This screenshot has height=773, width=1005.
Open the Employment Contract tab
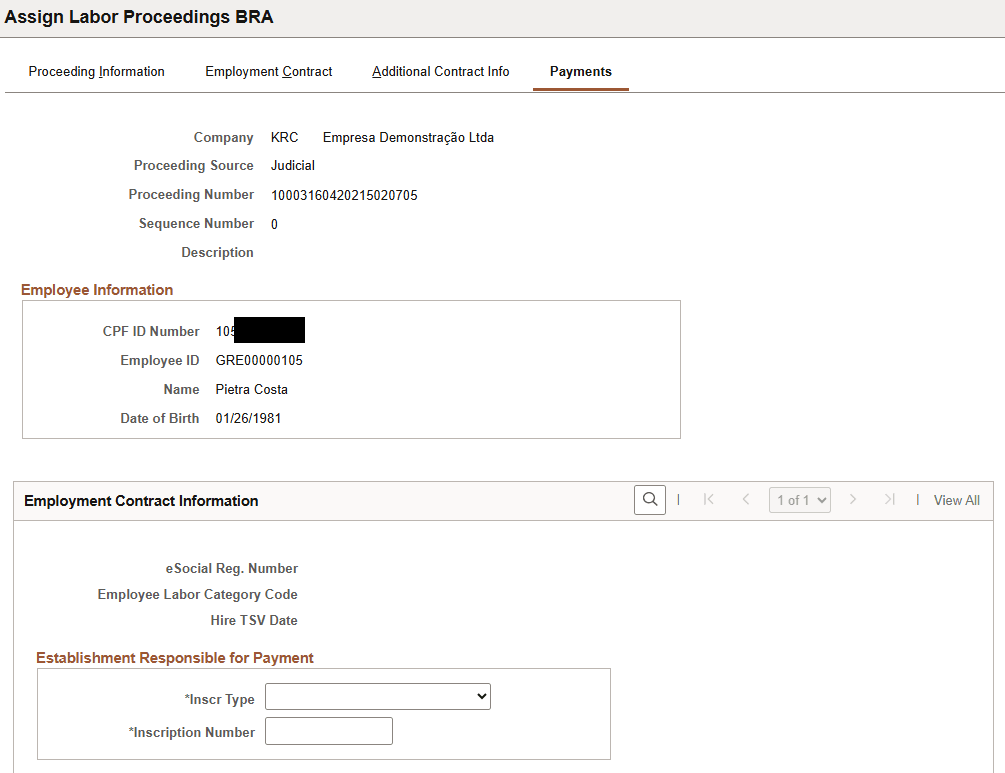(x=268, y=71)
